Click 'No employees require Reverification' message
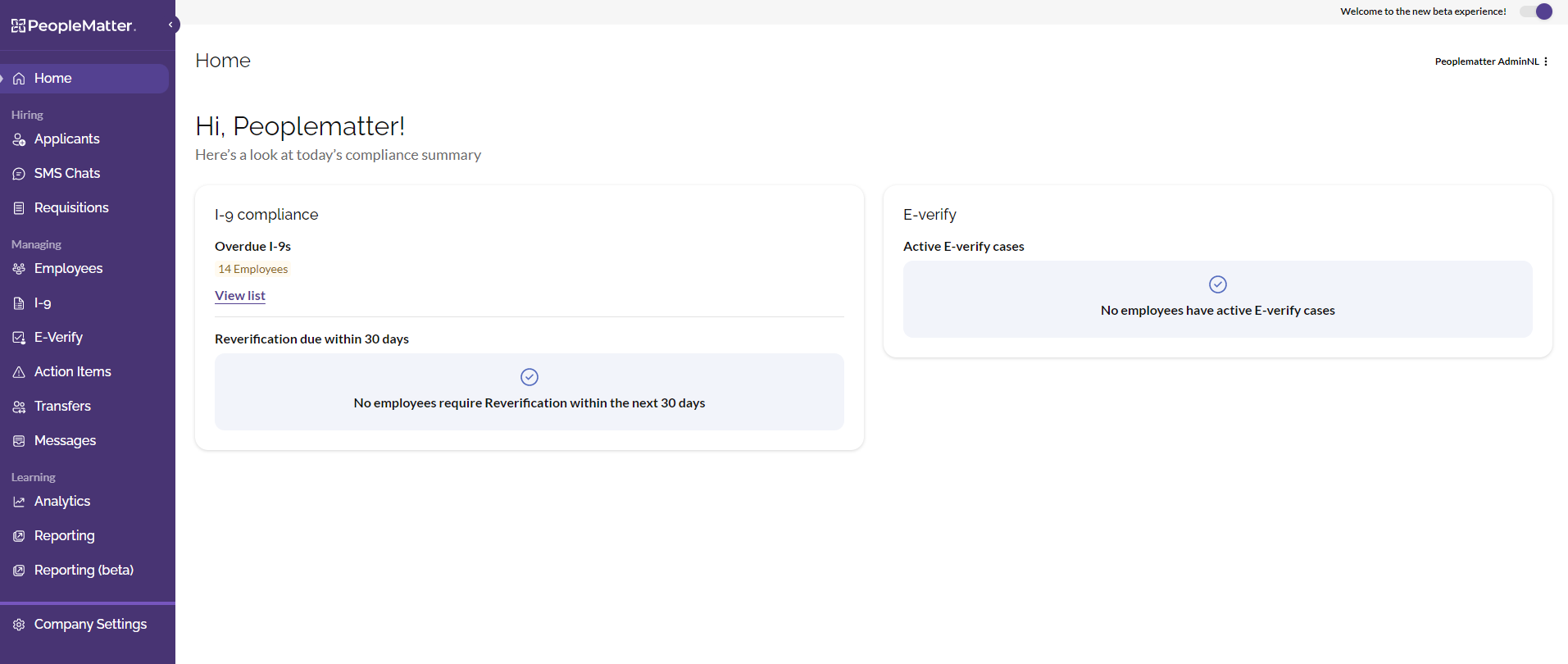Viewport: 1568px width, 664px height. tap(529, 403)
